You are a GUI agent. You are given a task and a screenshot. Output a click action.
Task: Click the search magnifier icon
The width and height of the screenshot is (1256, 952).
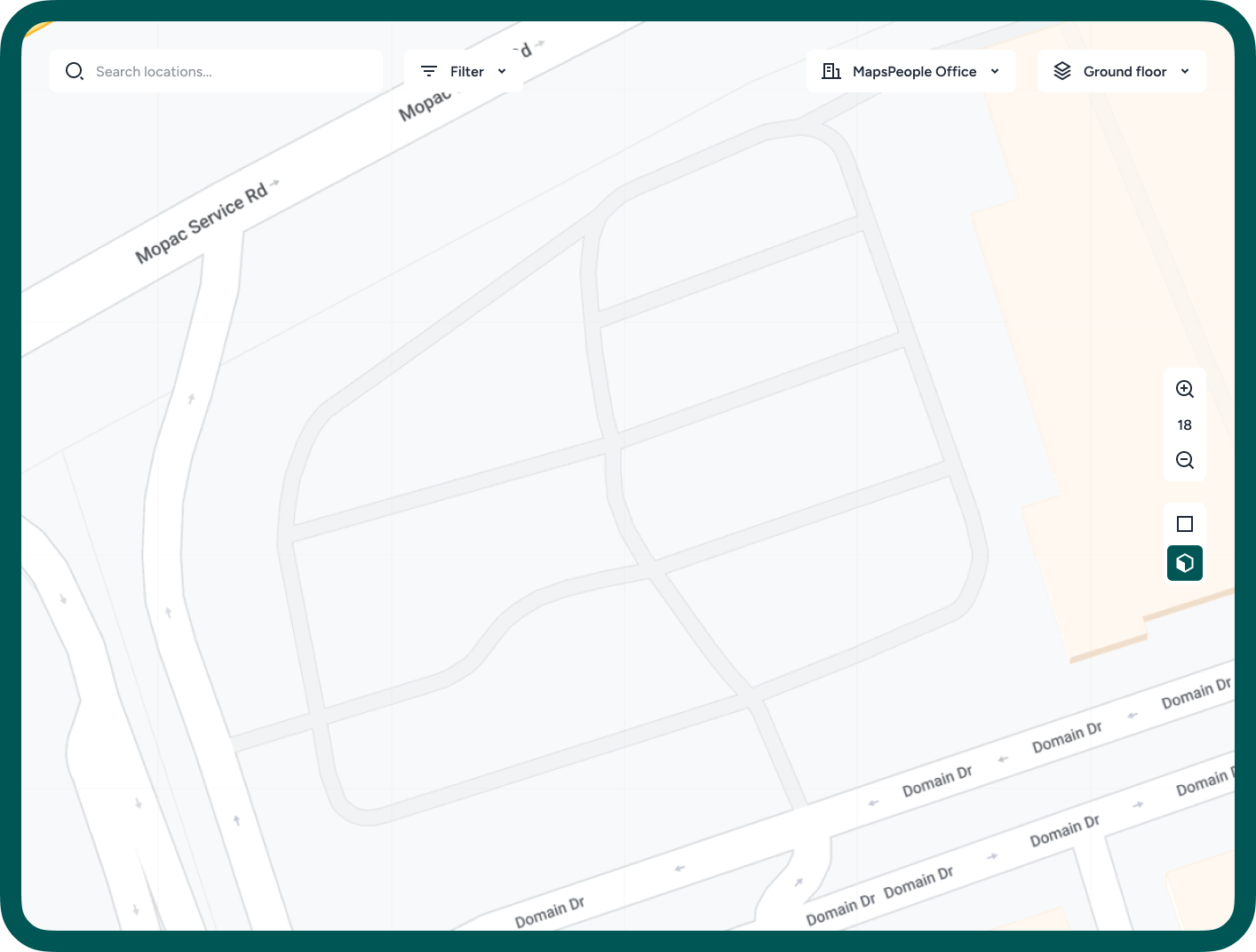pyautogui.click(x=75, y=71)
